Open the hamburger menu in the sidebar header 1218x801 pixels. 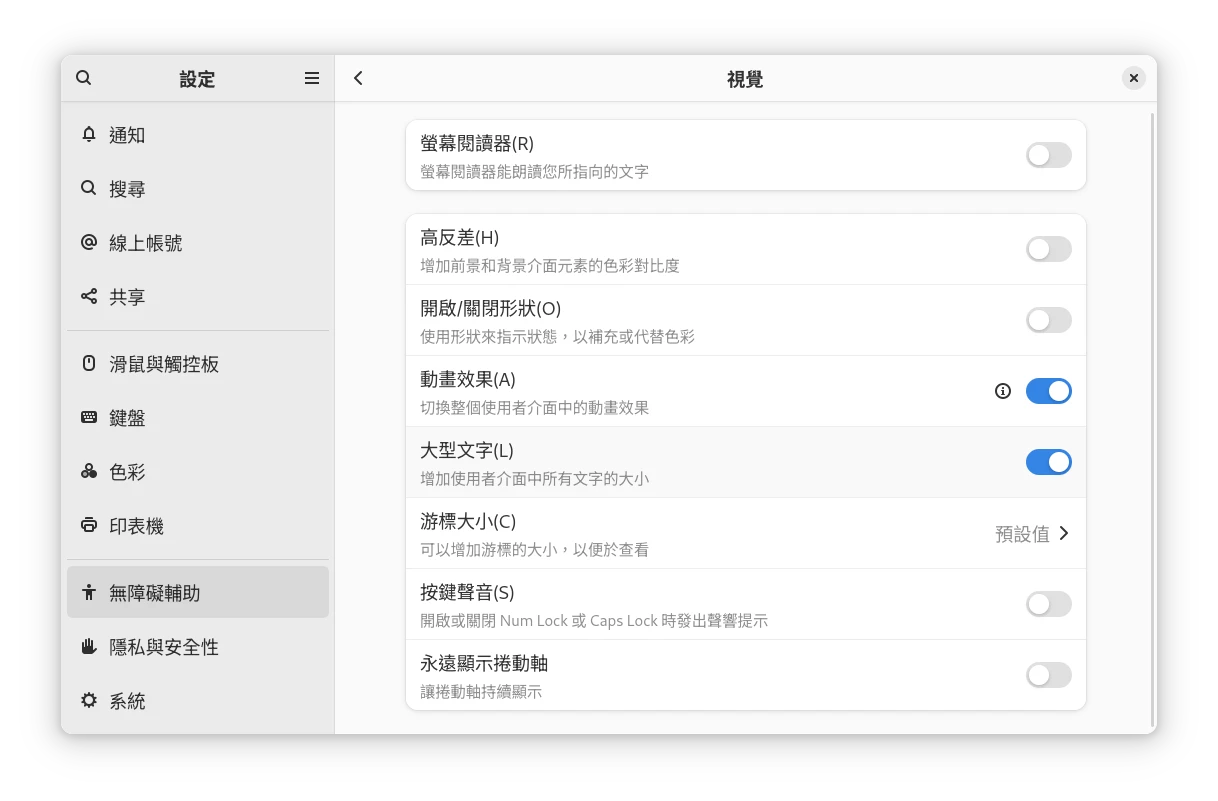click(311, 78)
